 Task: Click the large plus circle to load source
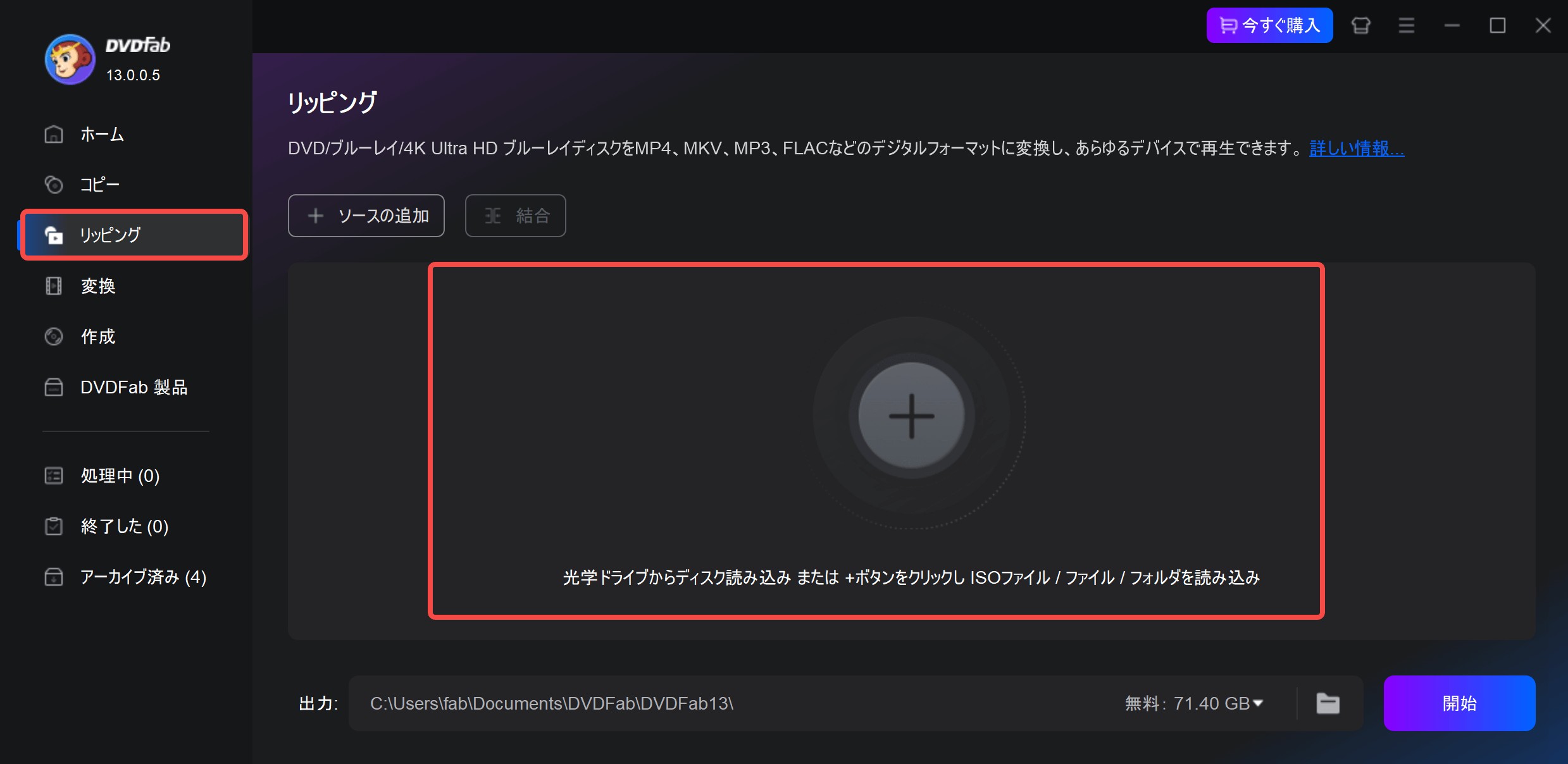[x=911, y=416]
